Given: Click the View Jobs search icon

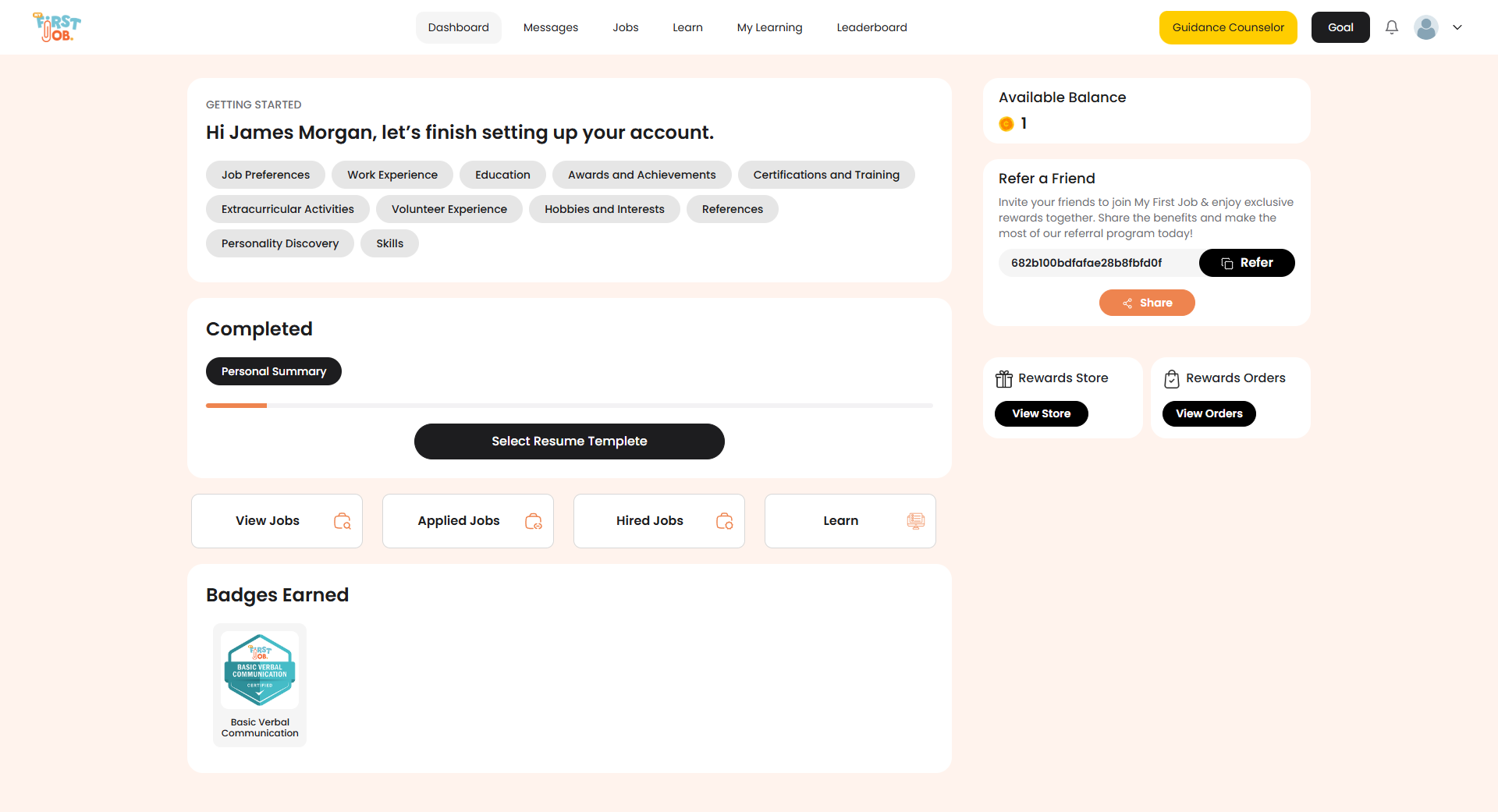Looking at the screenshot, I should [x=341, y=521].
